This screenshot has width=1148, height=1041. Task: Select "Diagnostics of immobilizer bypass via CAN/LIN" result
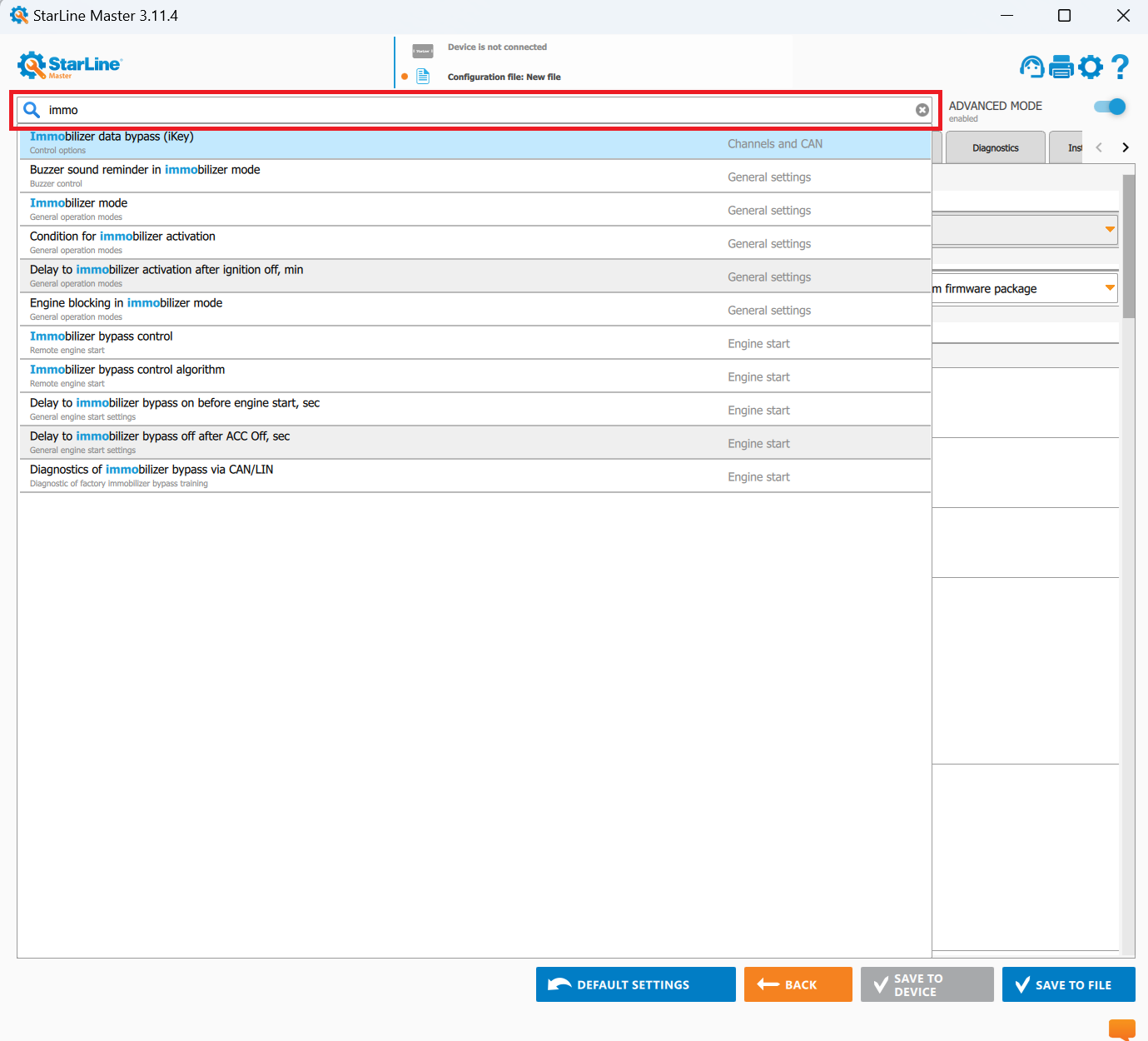pos(475,476)
